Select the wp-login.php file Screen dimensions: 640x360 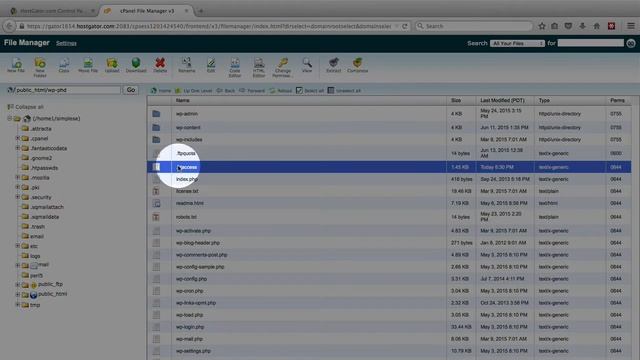point(389,327)
